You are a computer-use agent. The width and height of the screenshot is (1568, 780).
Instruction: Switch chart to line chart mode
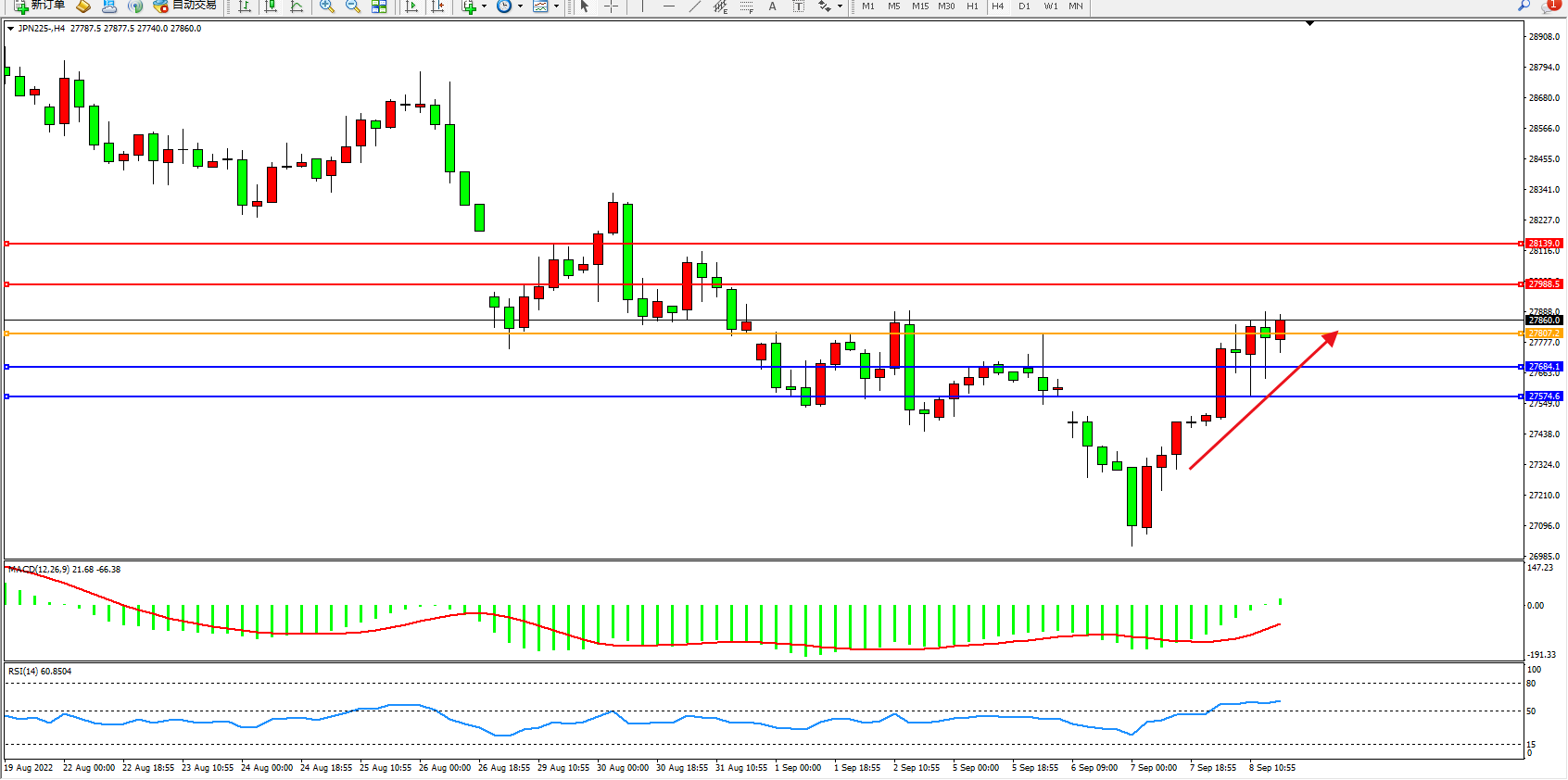click(297, 6)
